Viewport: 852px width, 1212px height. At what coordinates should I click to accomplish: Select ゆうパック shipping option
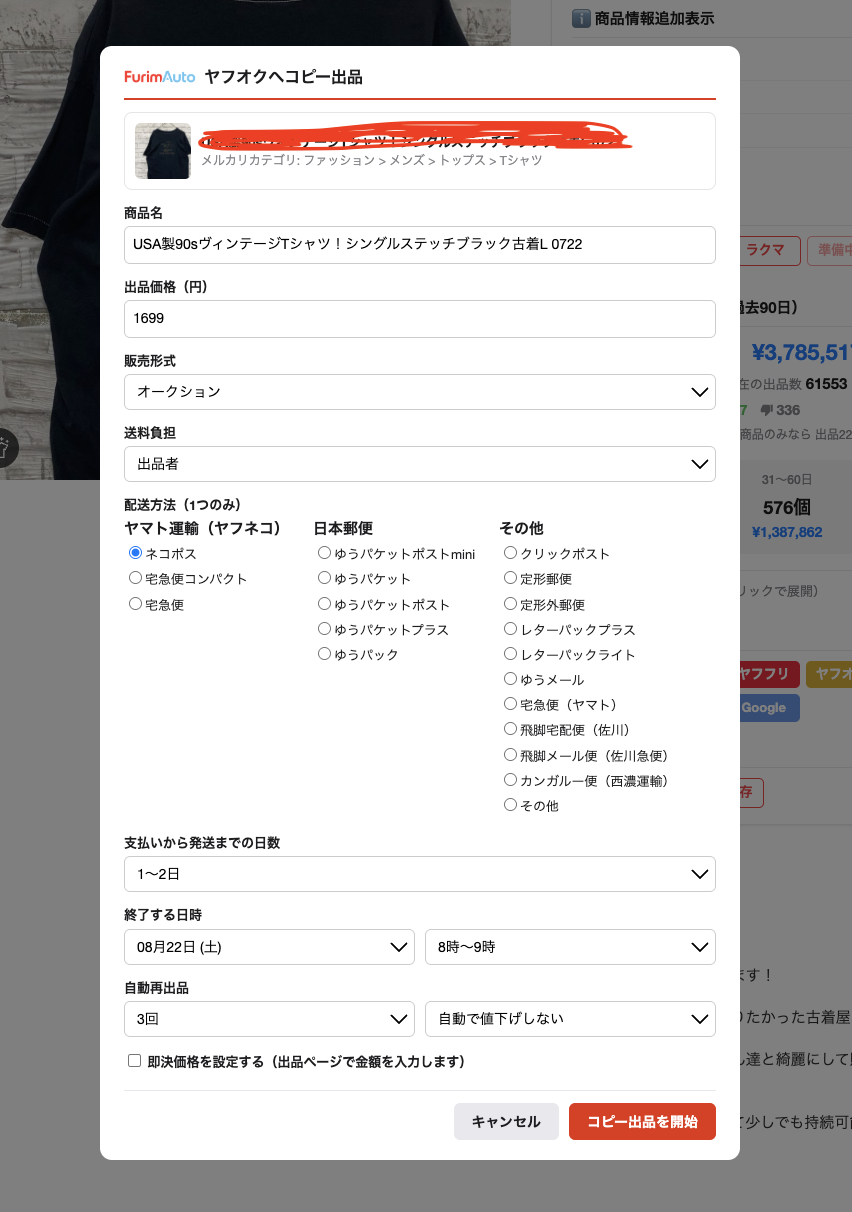click(324, 654)
